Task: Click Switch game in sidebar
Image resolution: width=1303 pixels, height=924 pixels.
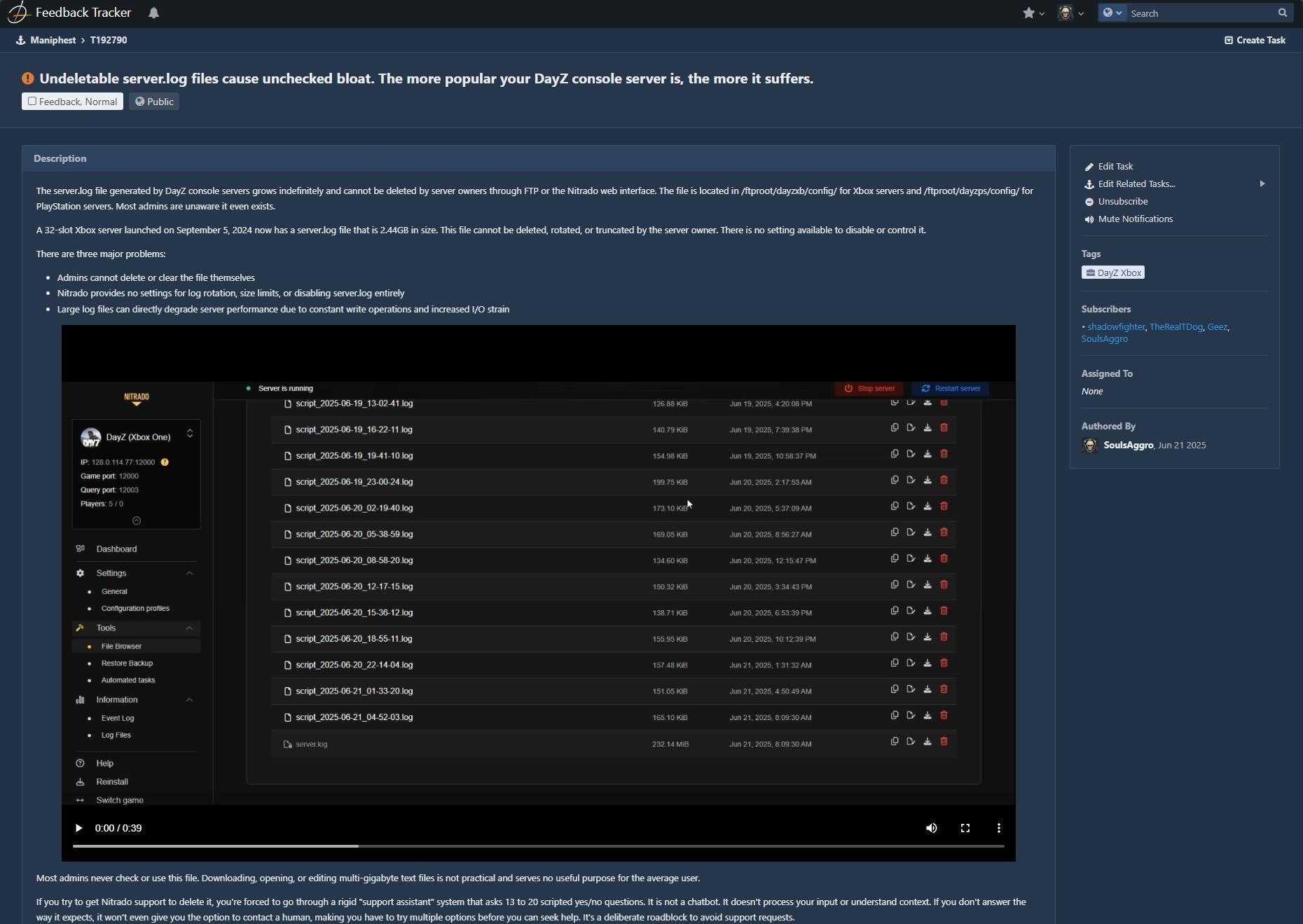Action: (120, 800)
